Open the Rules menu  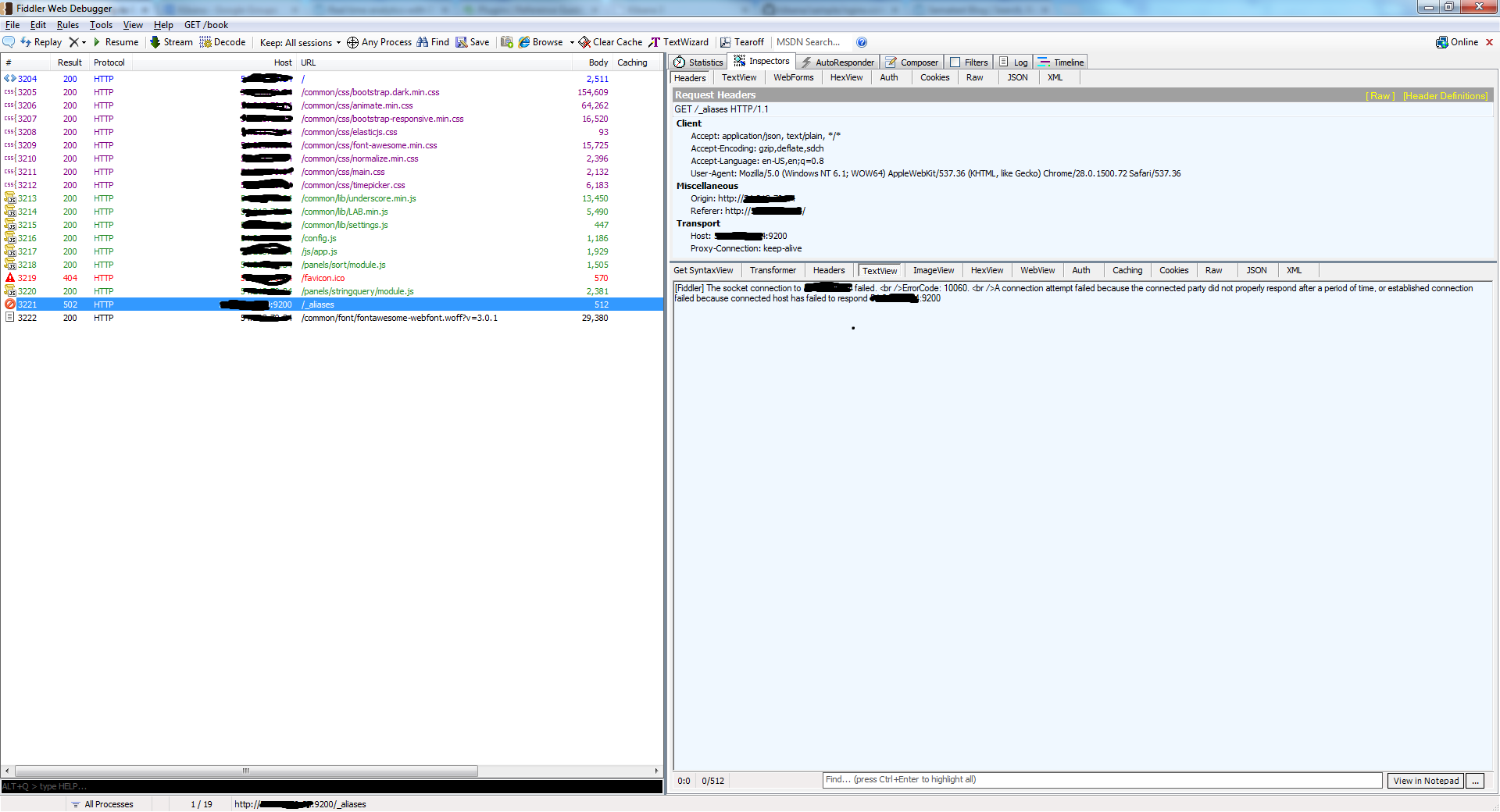coord(68,25)
